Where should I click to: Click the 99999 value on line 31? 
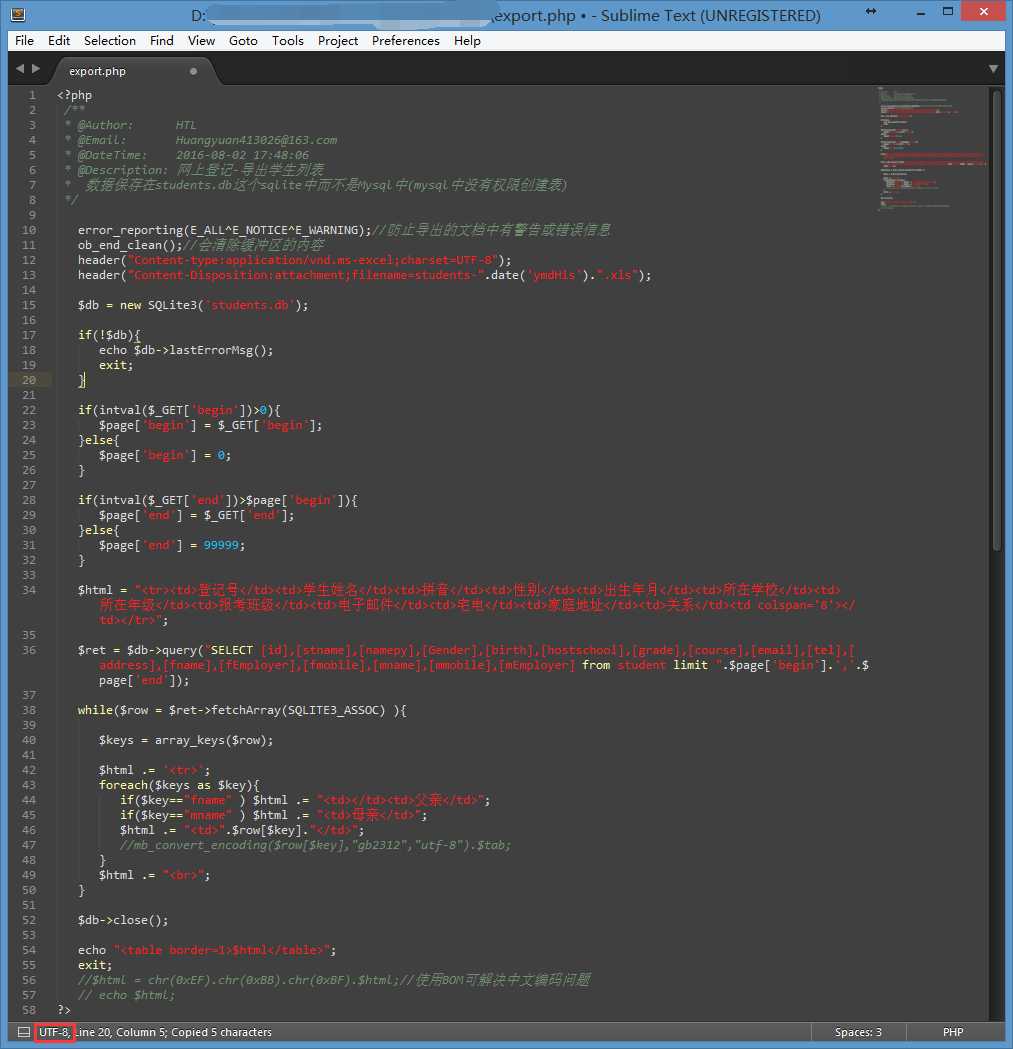click(221, 545)
